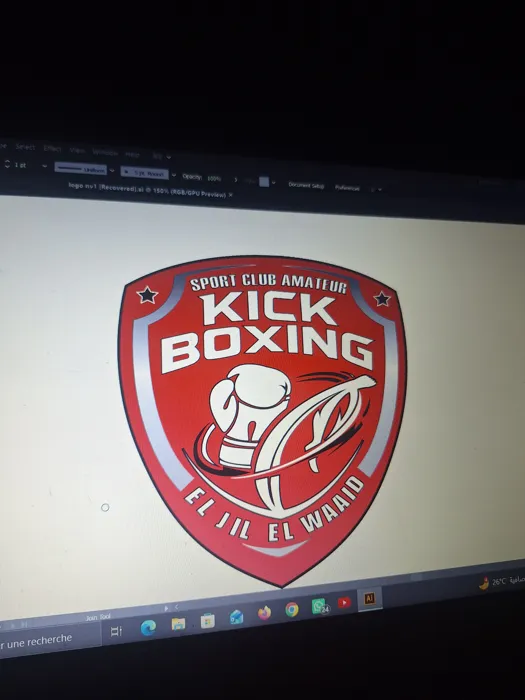Select the logo nv1 [Recovered].ai document tab
525x700 pixels.
(147, 190)
